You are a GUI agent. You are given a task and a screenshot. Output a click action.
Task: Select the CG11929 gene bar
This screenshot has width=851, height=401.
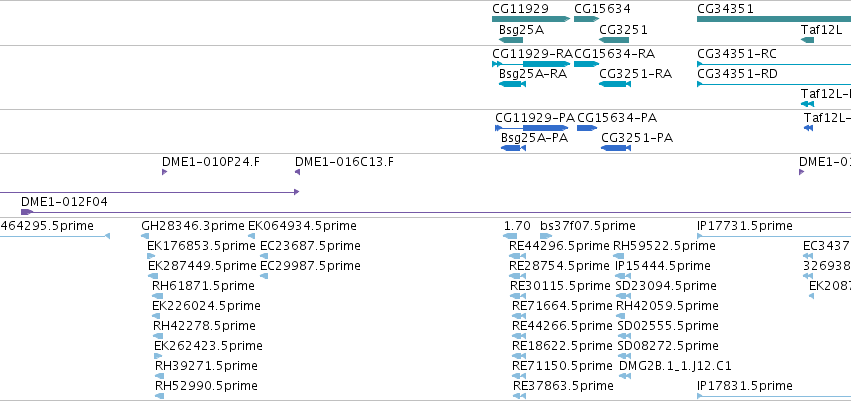(x=531, y=19)
